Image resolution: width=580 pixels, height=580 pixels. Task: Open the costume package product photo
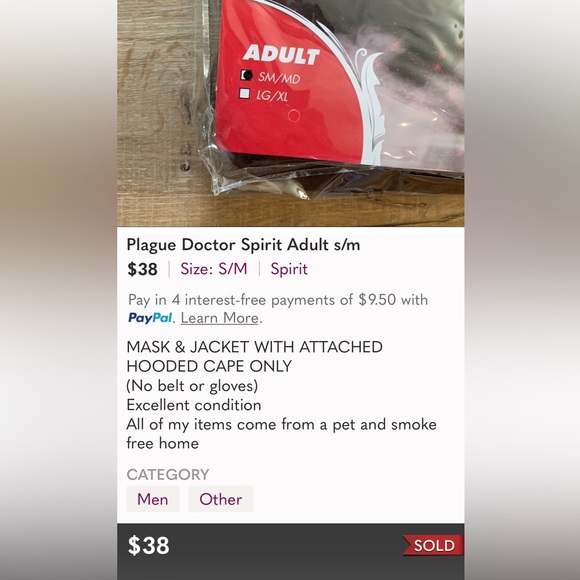click(291, 113)
